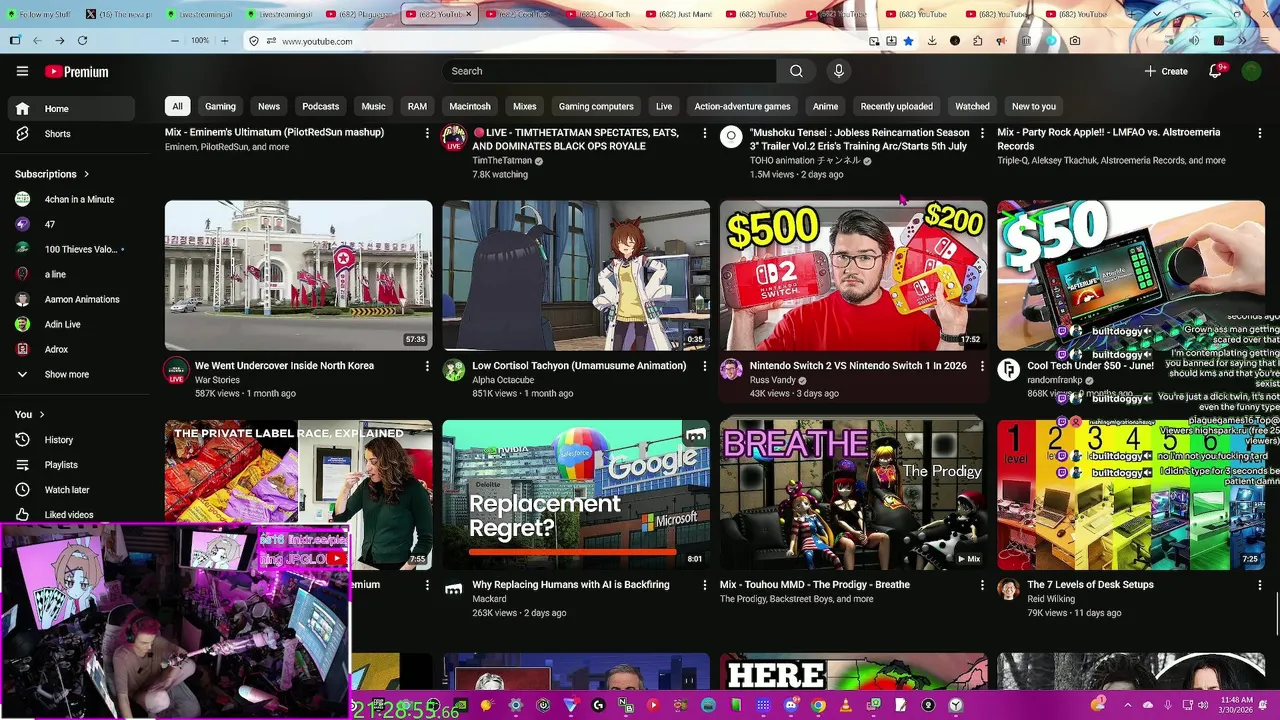Open YouTube notifications bell
Viewport: 1280px width, 720px height.
(1216, 71)
